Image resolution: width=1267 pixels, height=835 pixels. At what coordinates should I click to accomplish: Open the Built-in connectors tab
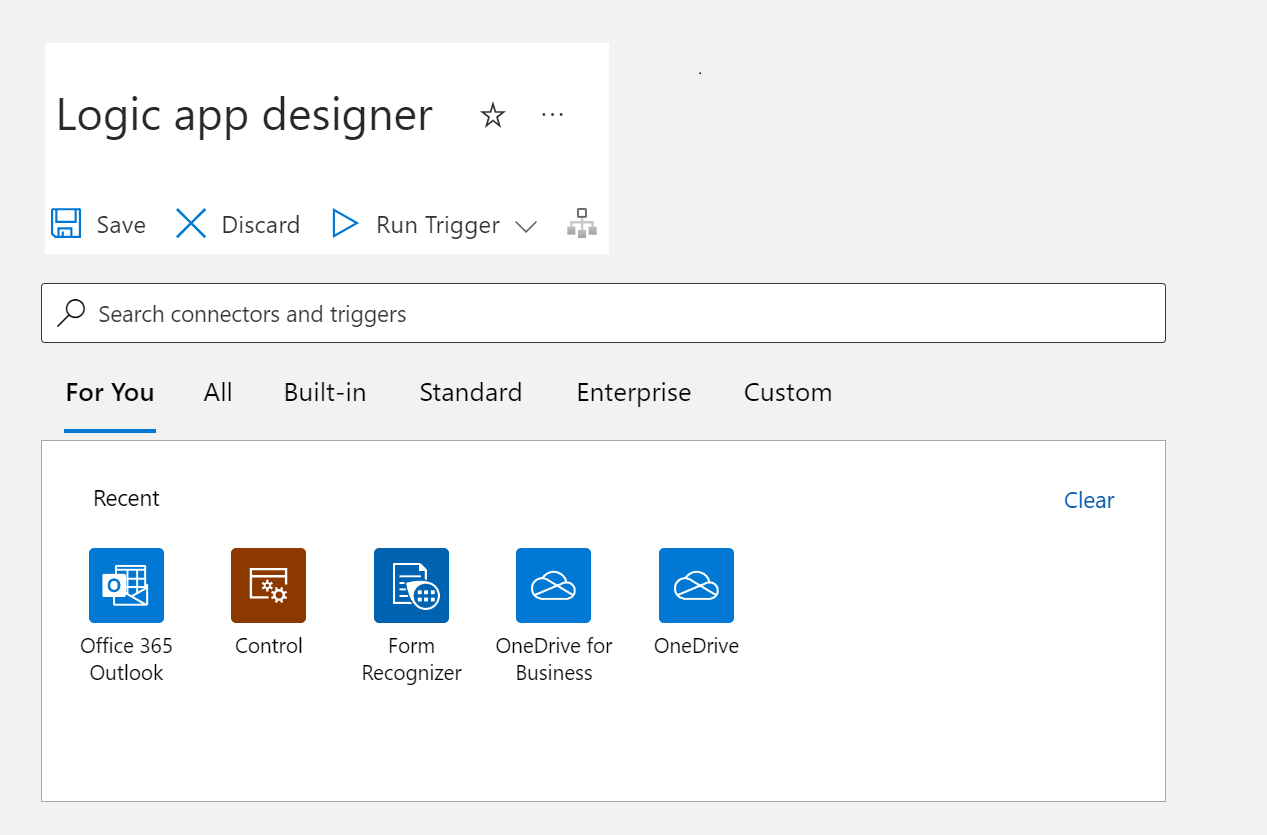[324, 392]
